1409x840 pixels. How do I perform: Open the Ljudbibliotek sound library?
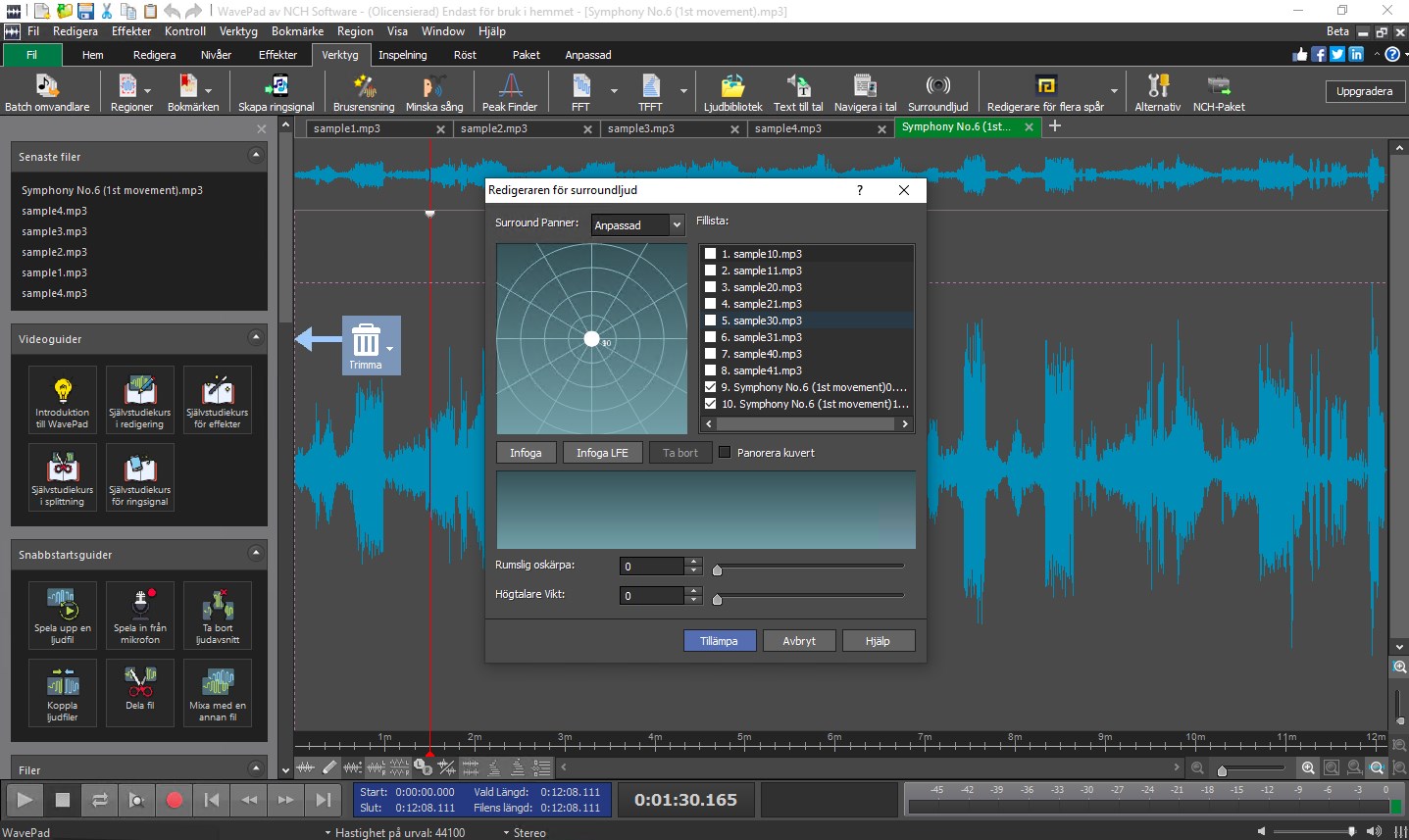(x=732, y=91)
